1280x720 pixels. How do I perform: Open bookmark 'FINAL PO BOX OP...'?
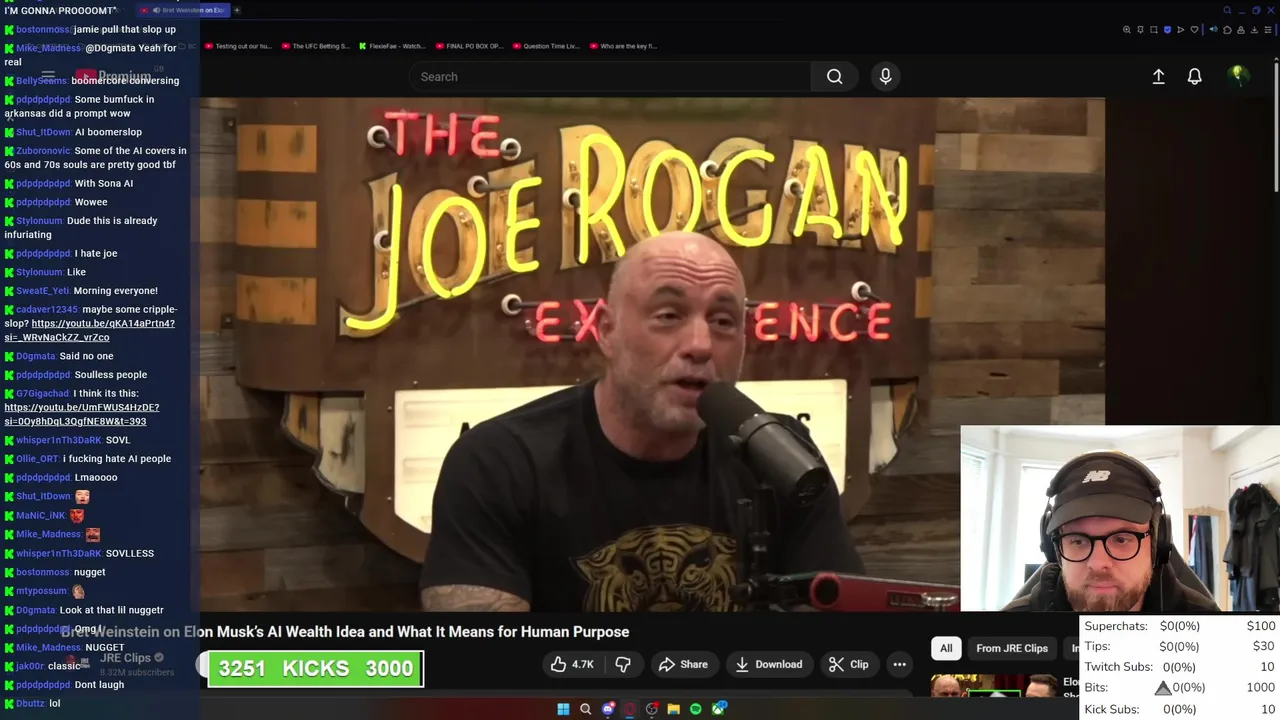click(x=469, y=46)
